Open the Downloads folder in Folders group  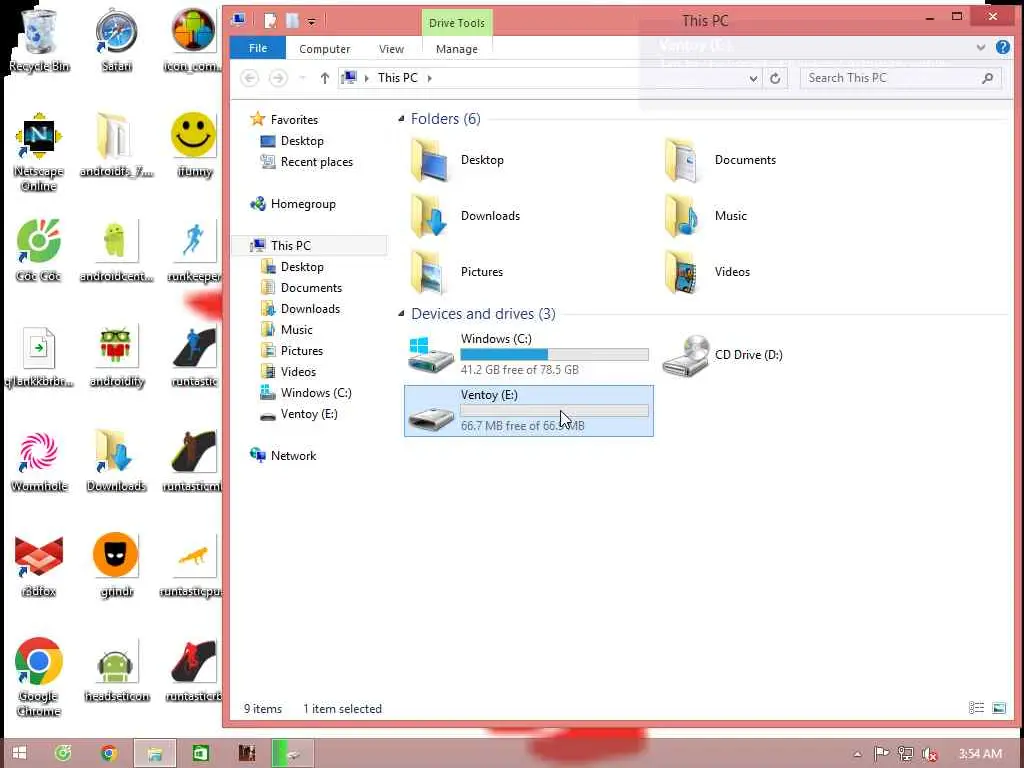(465, 216)
